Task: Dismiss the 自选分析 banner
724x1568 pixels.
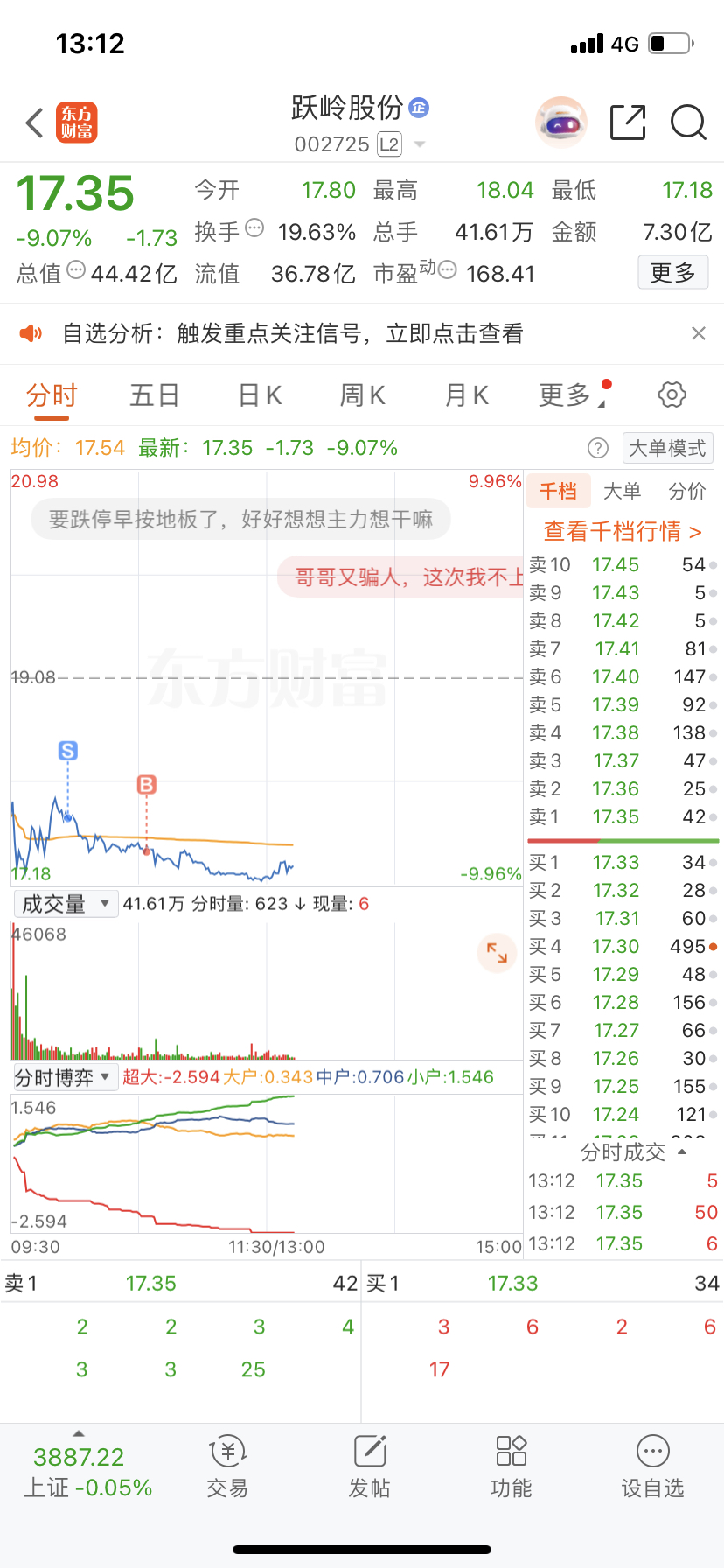Action: pos(698,333)
